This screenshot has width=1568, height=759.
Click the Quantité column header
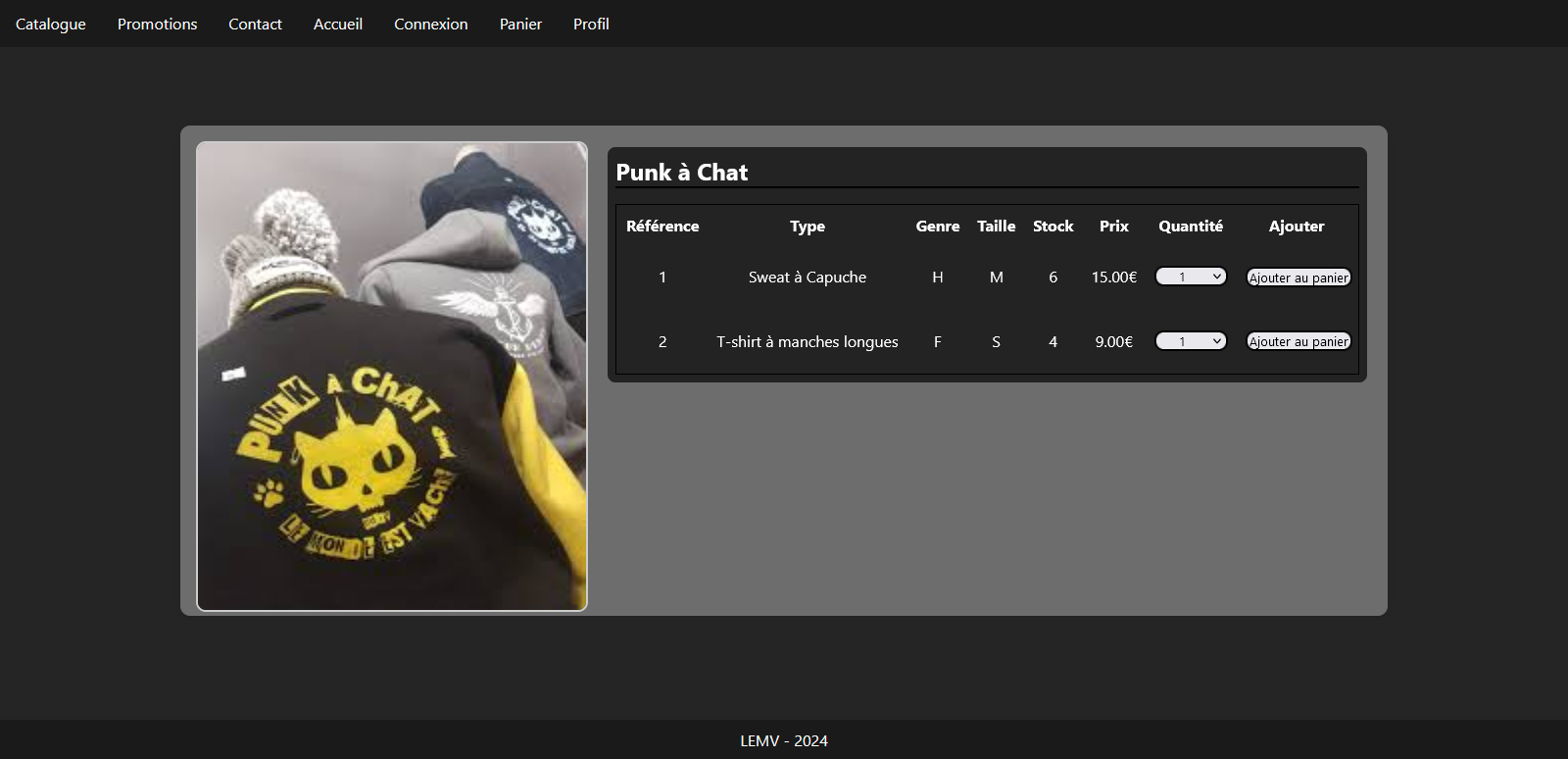click(x=1191, y=227)
